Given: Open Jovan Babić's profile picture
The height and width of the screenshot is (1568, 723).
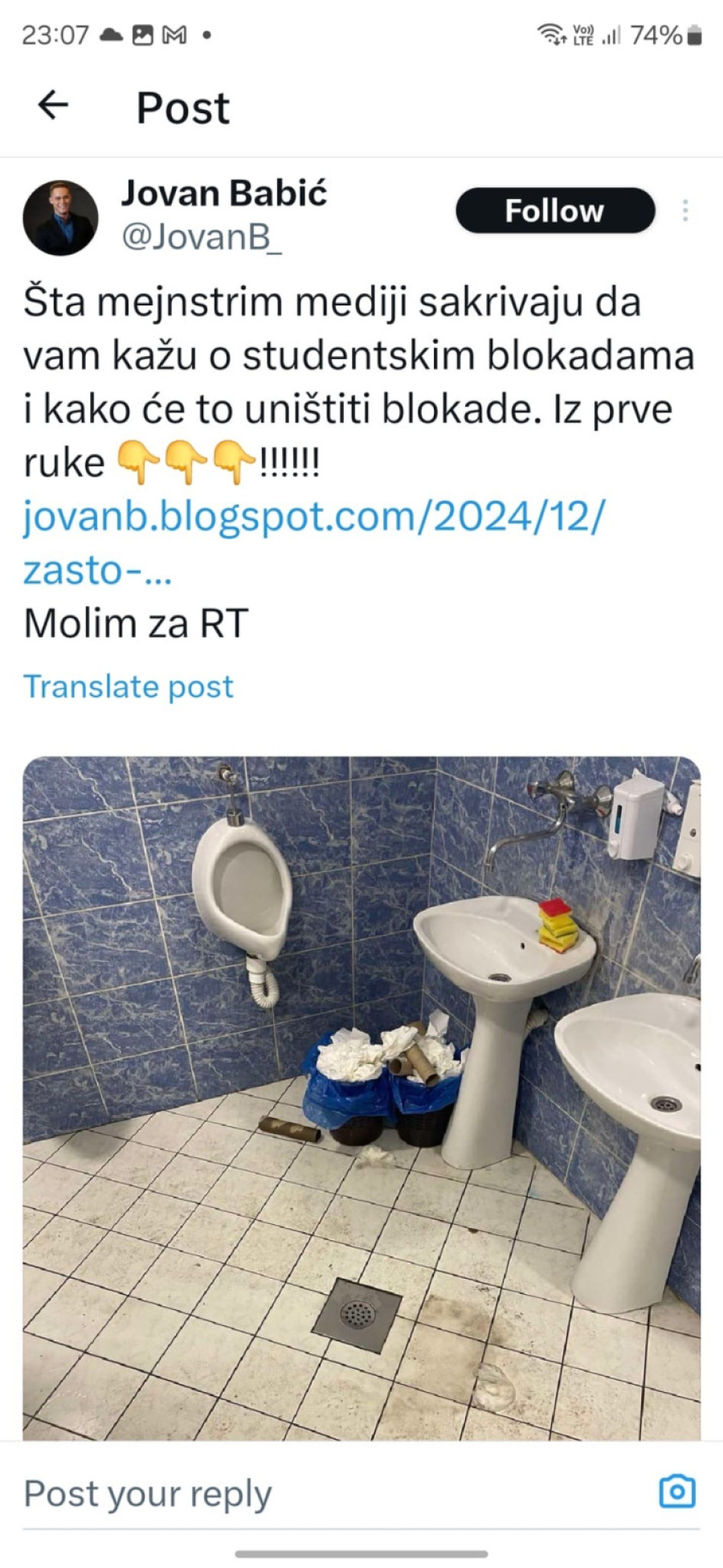Looking at the screenshot, I should pos(60,218).
